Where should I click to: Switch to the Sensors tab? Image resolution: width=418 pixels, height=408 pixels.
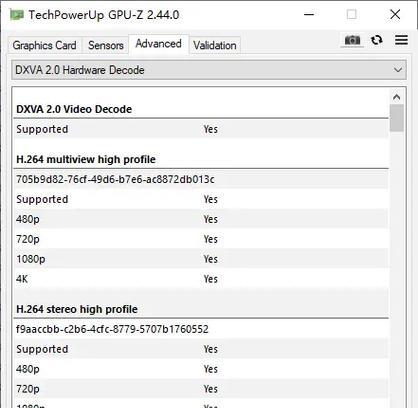coord(106,45)
